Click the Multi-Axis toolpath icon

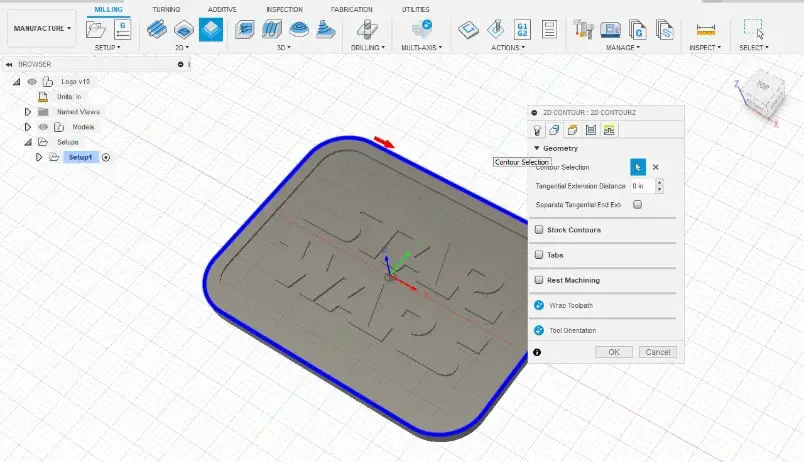[422, 28]
